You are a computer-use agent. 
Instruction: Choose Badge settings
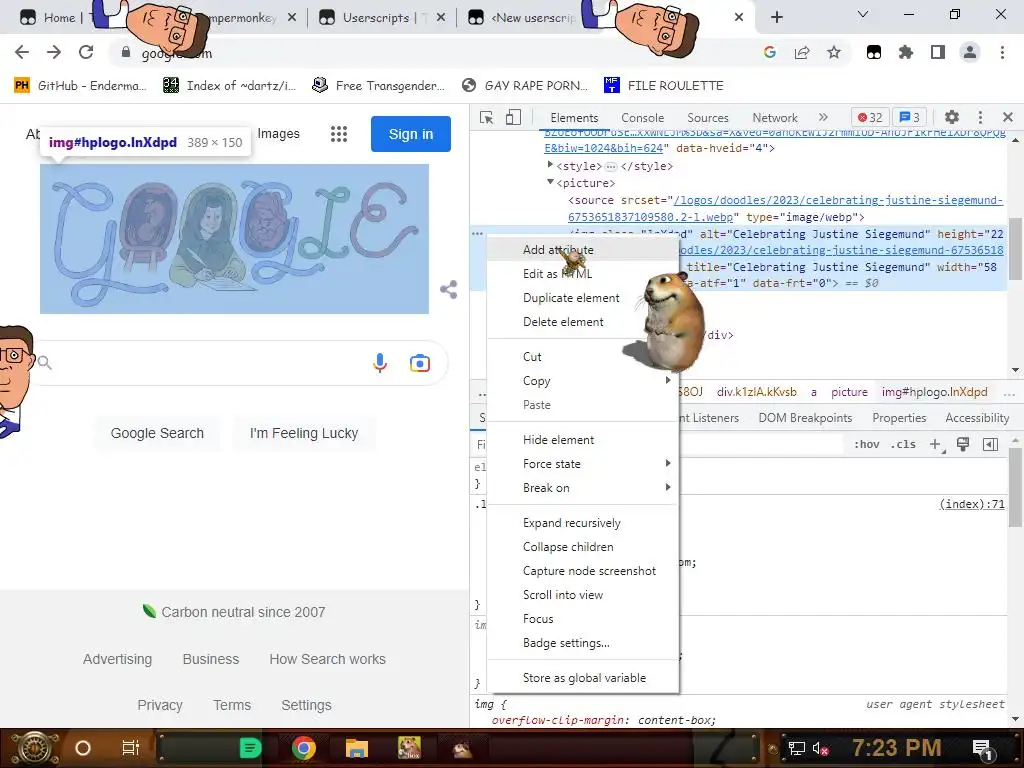coord(583,643)
